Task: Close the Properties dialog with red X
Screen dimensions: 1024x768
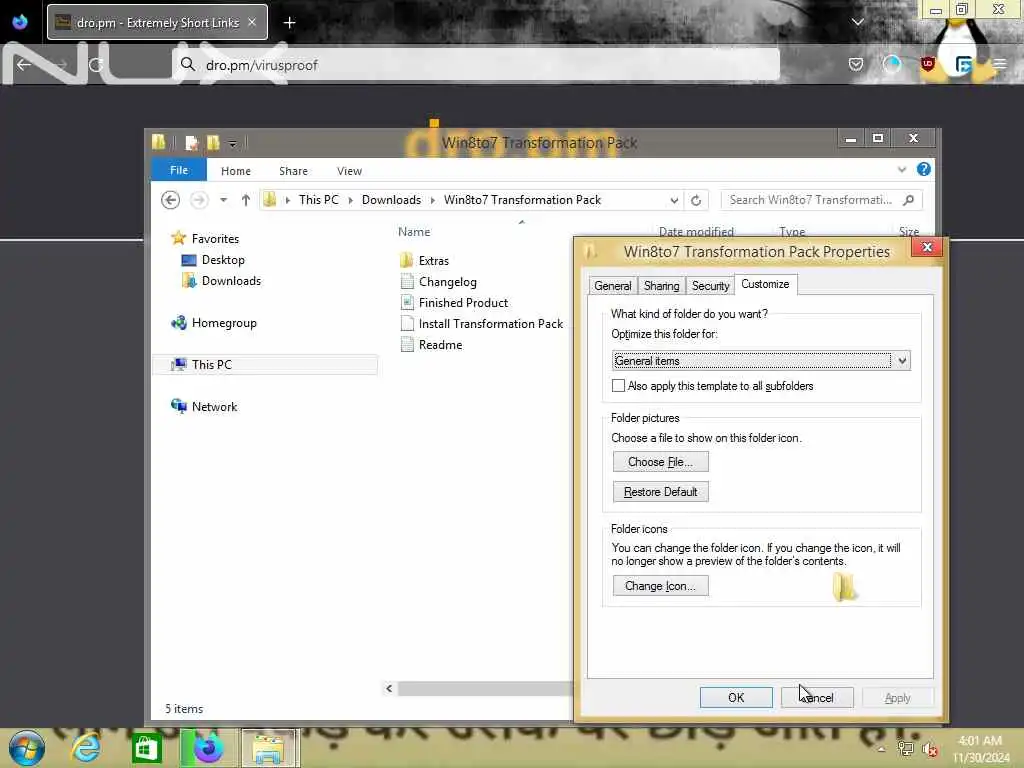Action: coord(927,247)
